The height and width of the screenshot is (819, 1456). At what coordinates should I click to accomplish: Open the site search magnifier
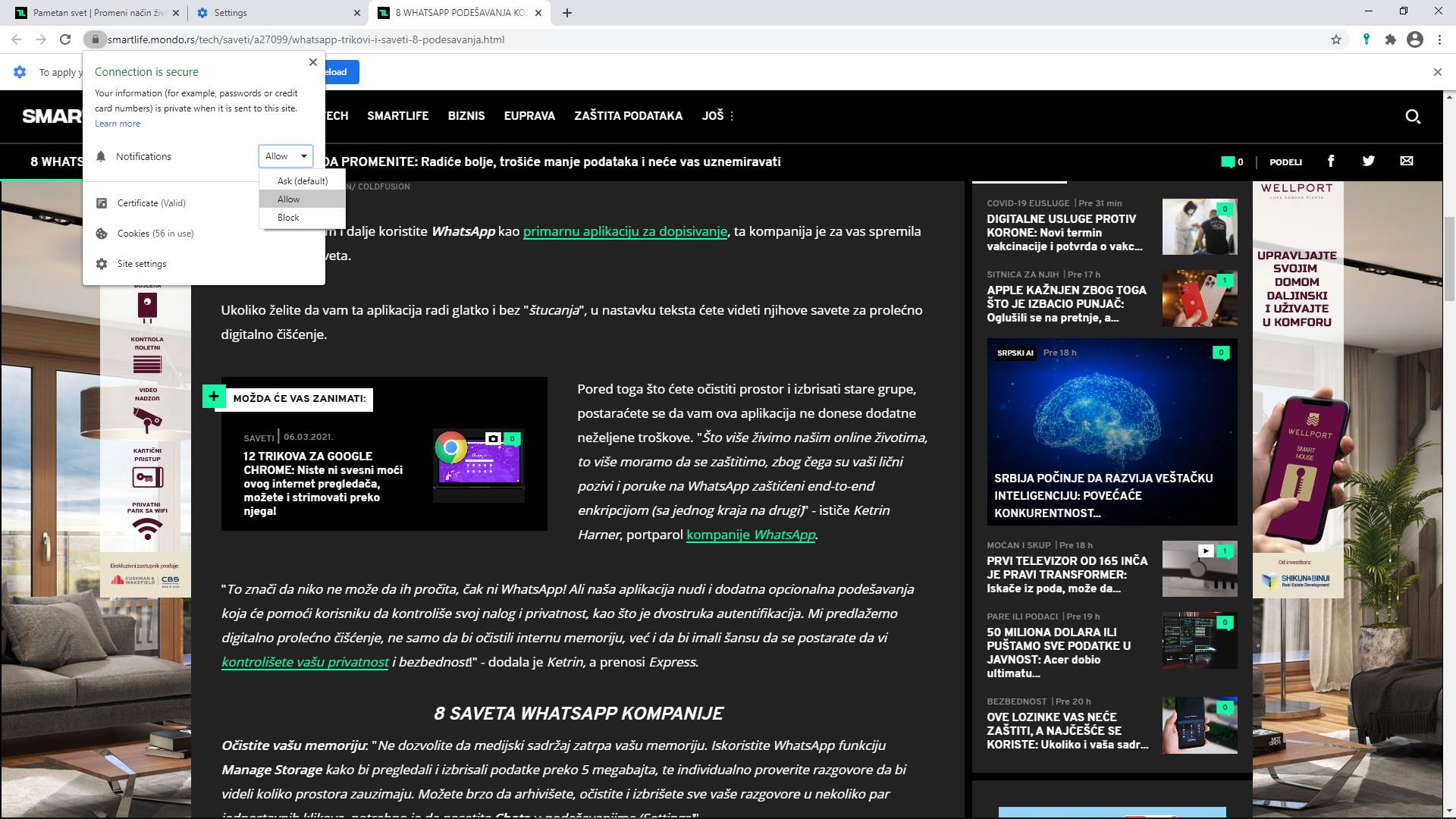1414,117
